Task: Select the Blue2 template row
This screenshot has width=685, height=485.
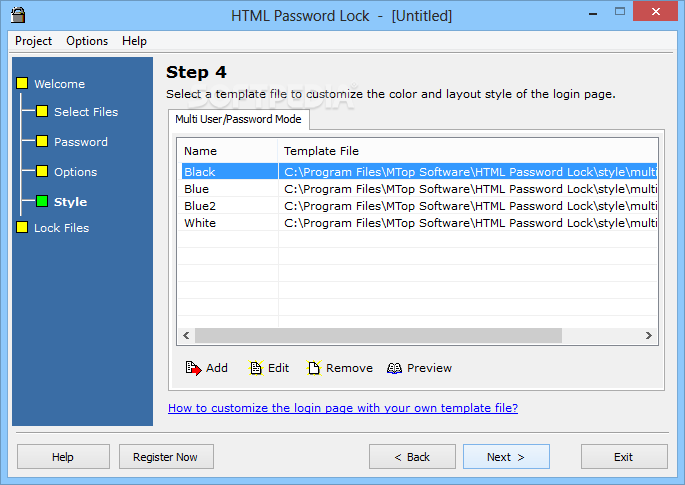Action: coord(419,206)
